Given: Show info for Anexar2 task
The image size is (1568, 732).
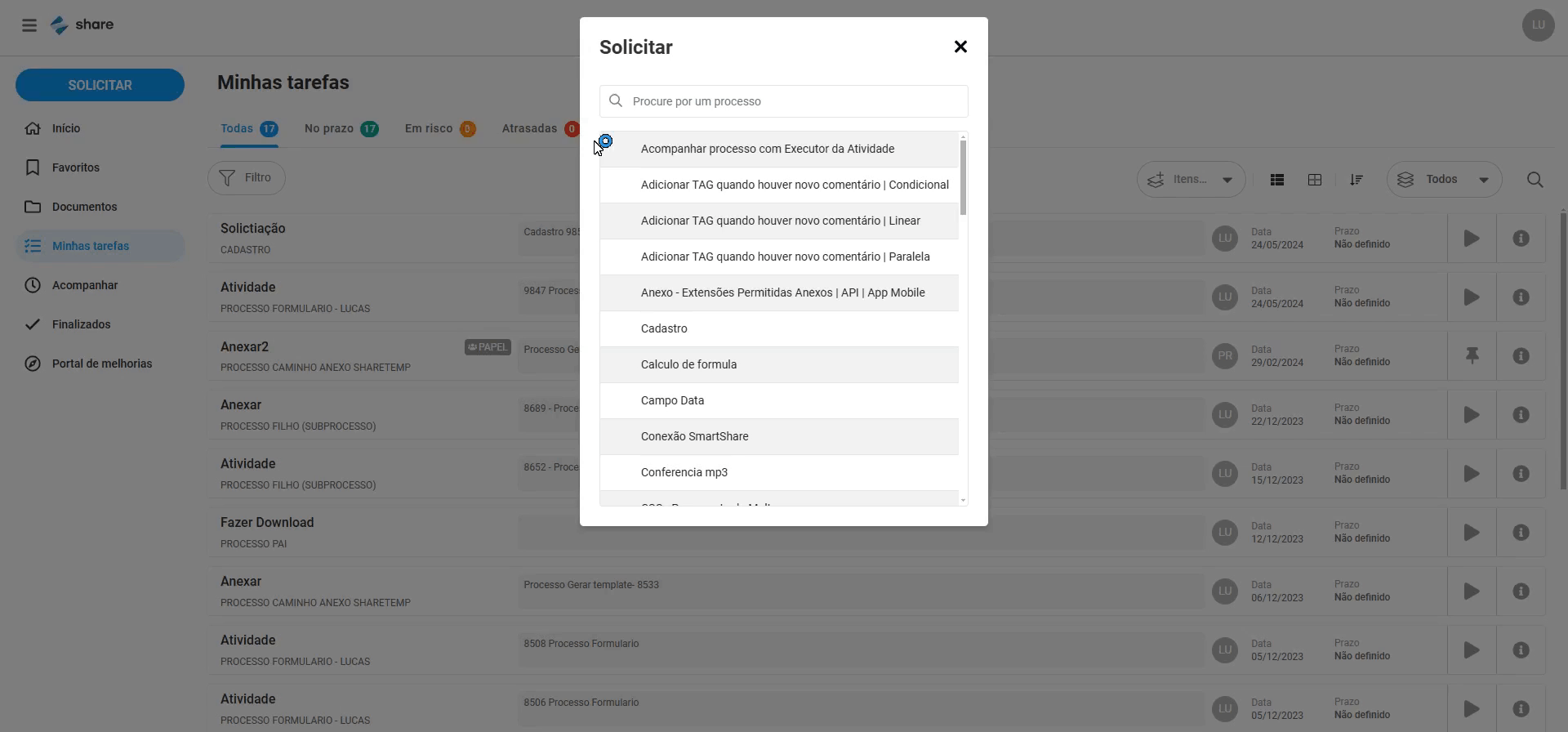Looking at the screenshot, I should click(x=1521, y=356).
